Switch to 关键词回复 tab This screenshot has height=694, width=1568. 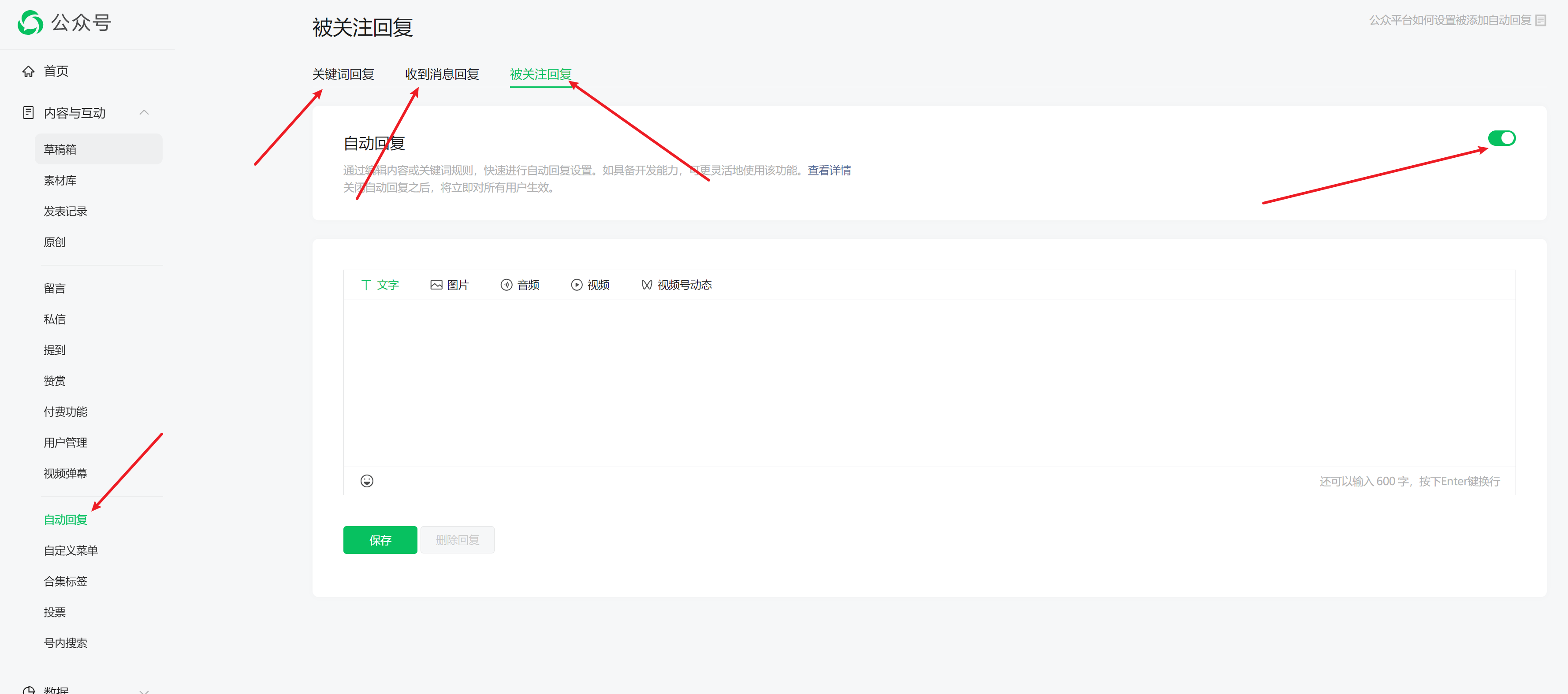pyautogui.click(x=343, y=75)
